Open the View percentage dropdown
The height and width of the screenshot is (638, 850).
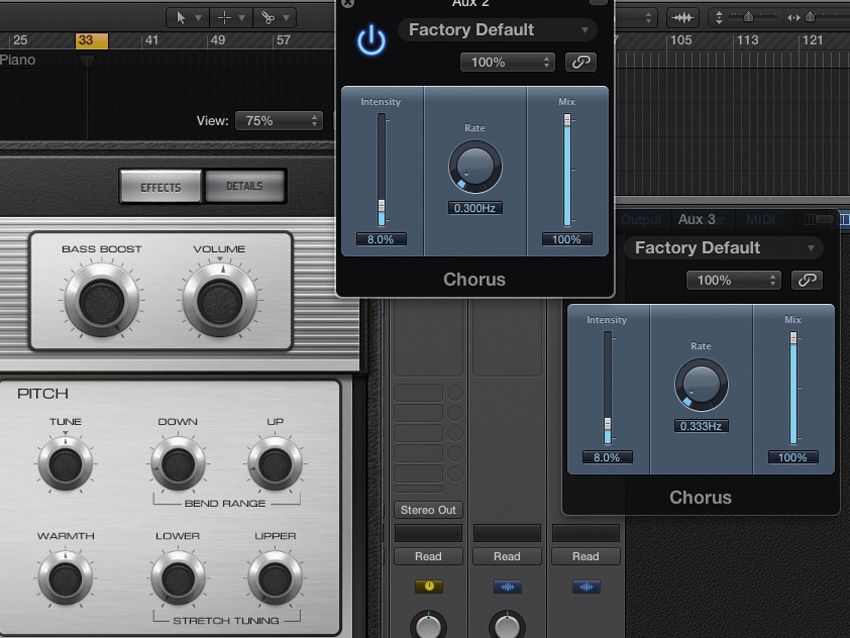[x=278, y=120]
